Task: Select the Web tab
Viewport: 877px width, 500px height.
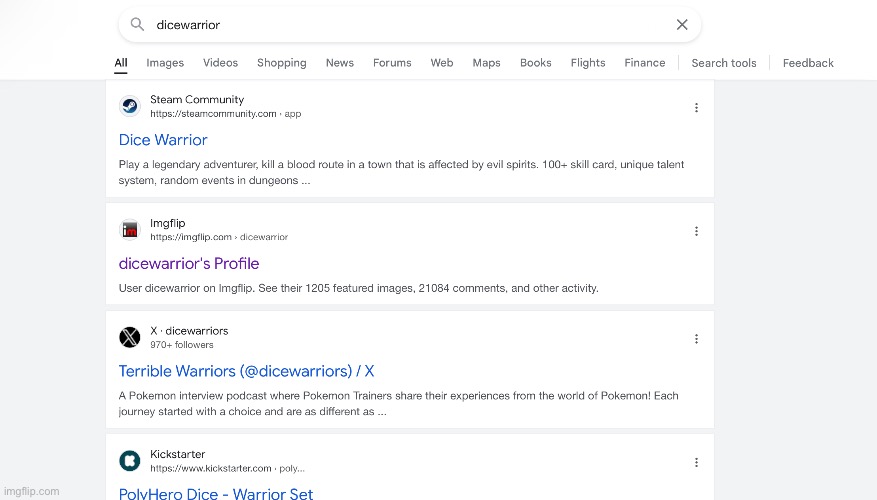Action: tap(442, 63)
